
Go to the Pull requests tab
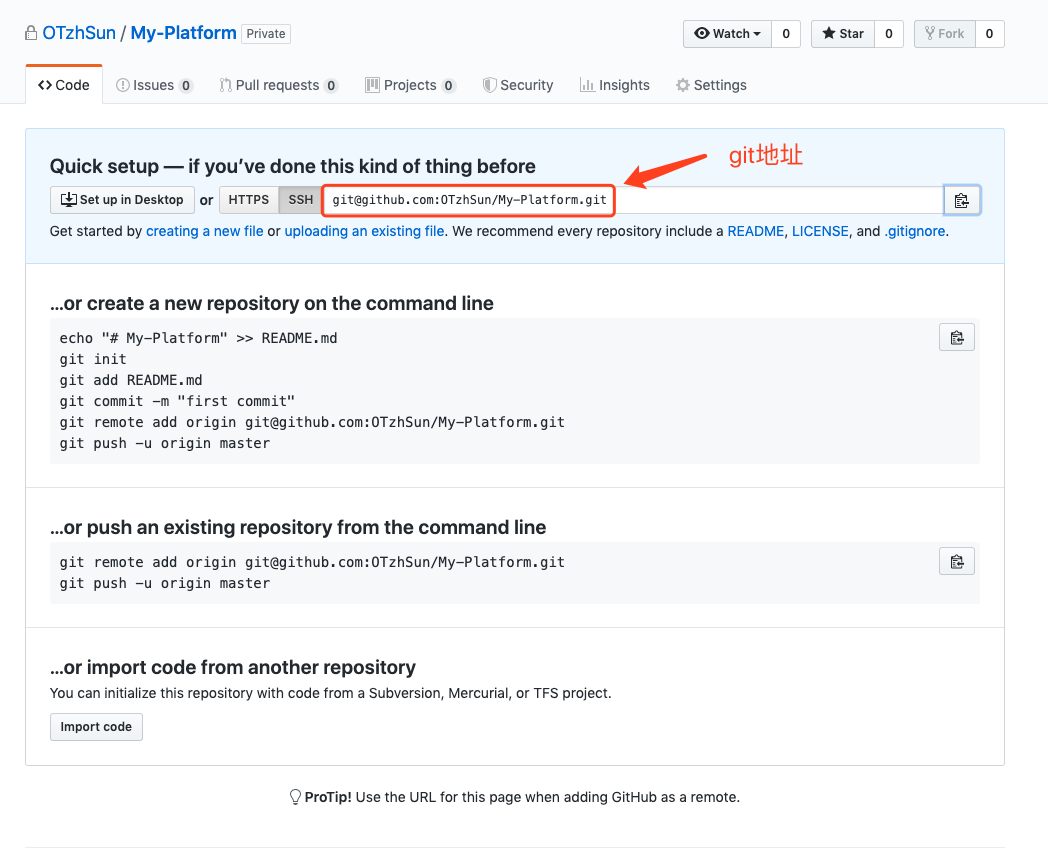pyautogui.click(x=278, y=85)
